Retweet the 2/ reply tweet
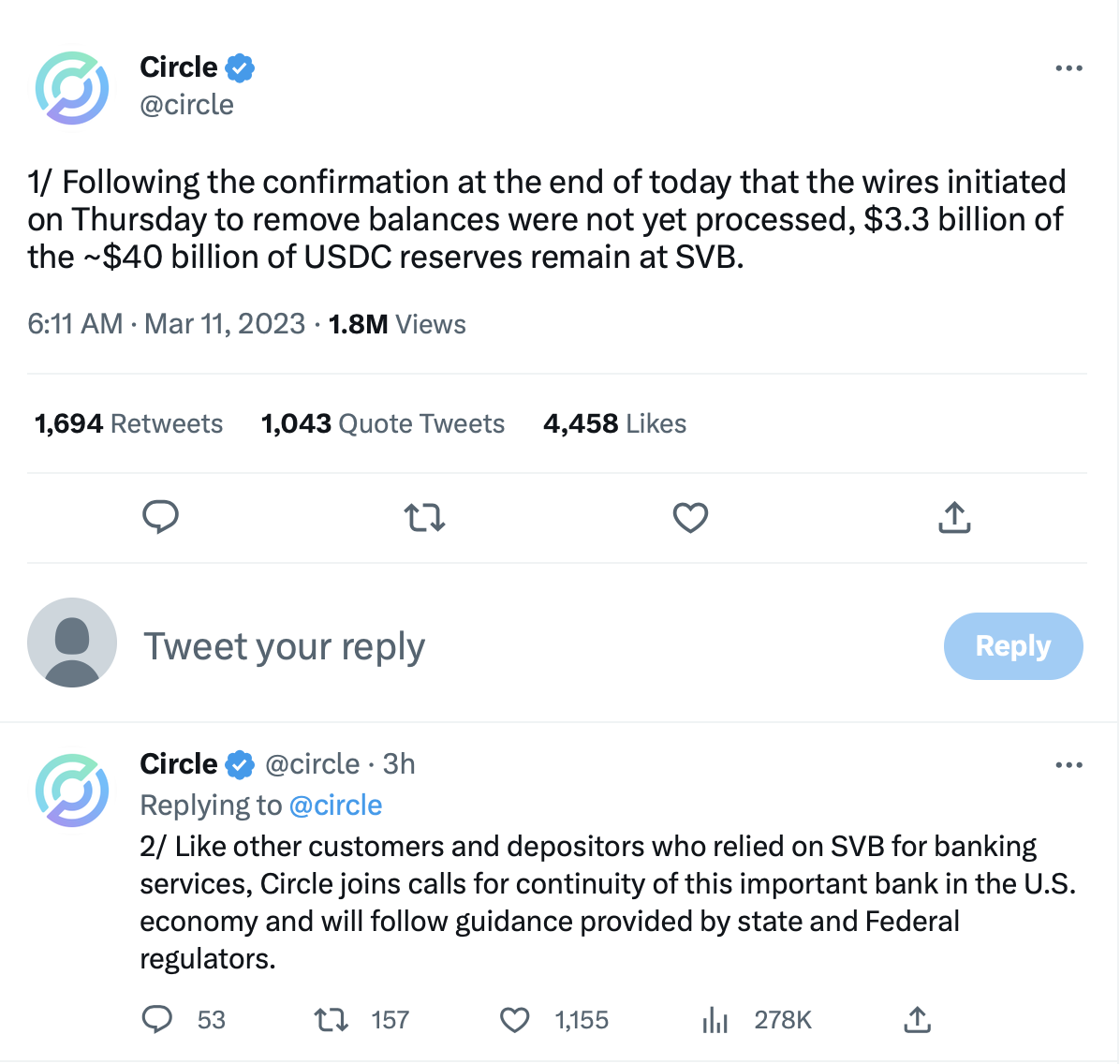 coord(330,1019)
